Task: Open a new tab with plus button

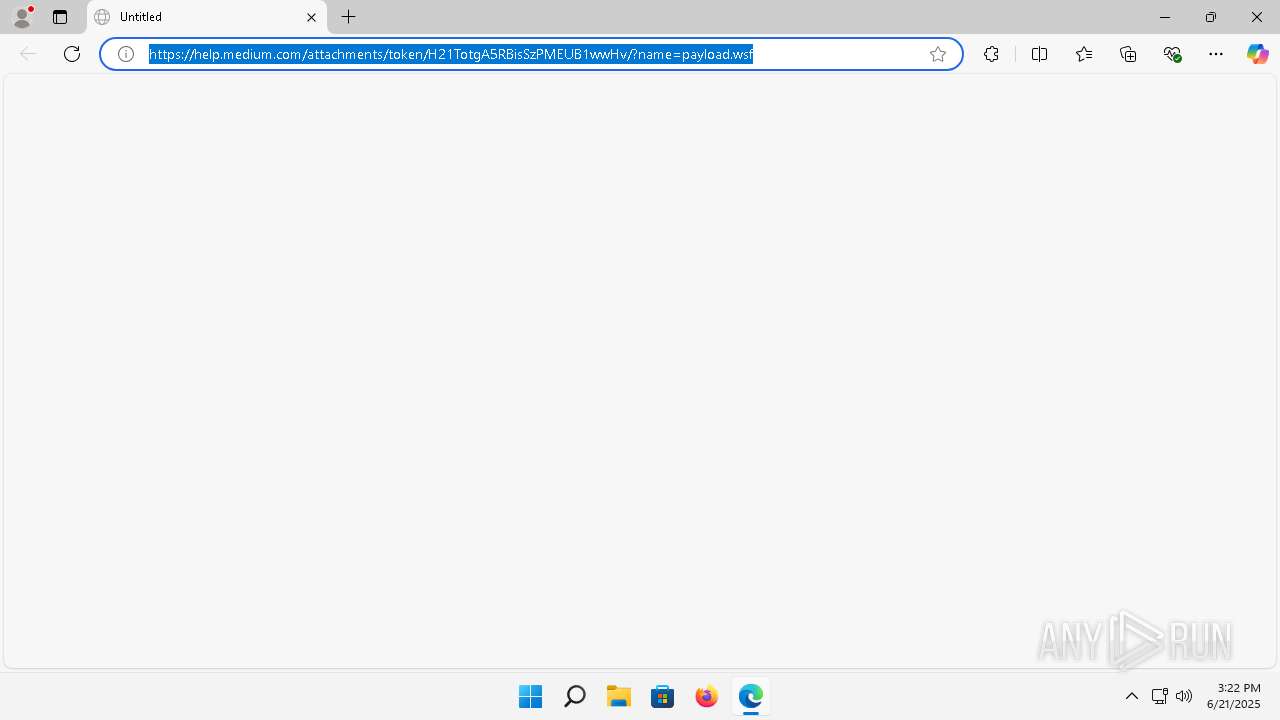Action: pyautogui.click(x=349, y=17)
